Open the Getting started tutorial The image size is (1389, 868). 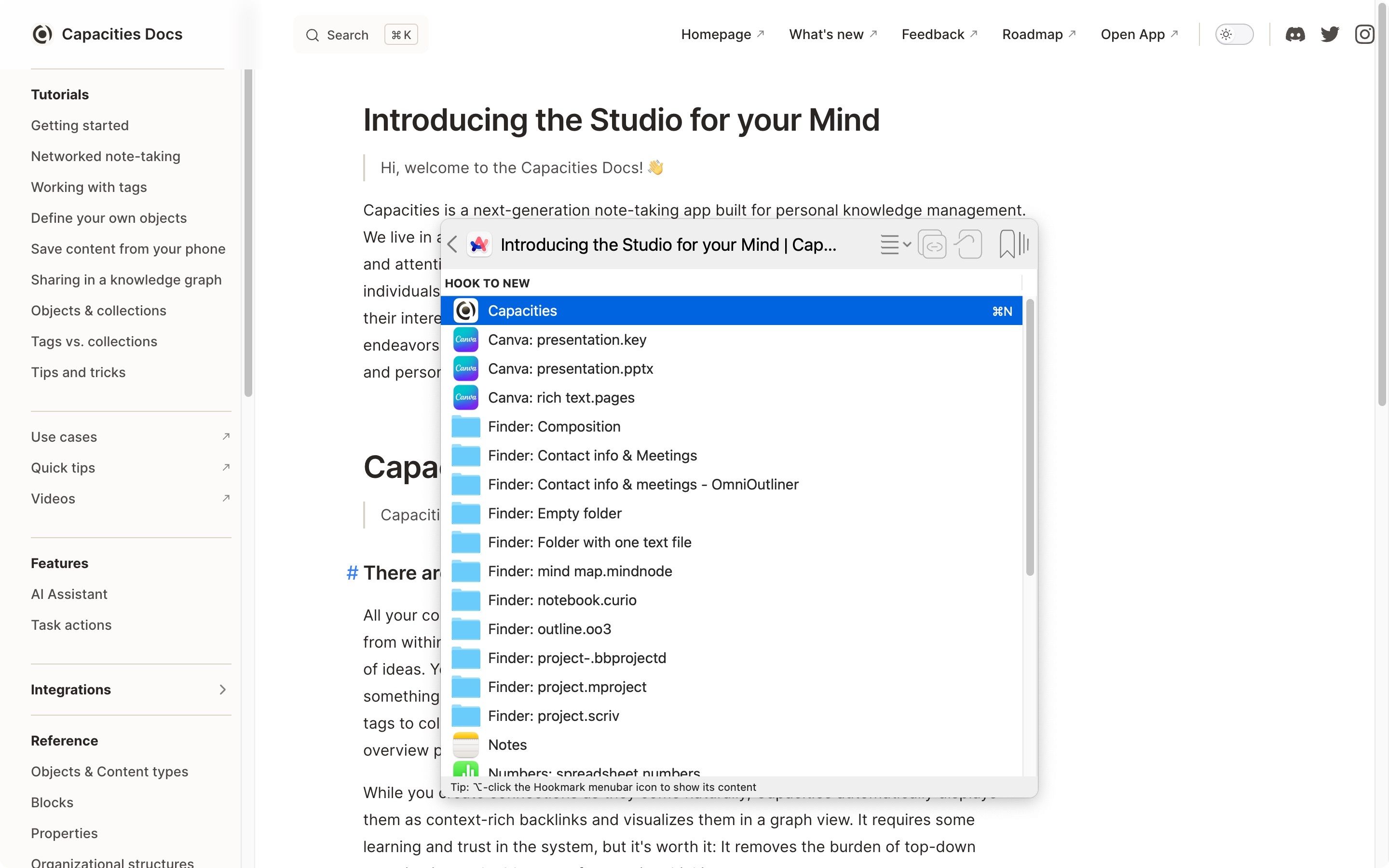coord(80,125)
